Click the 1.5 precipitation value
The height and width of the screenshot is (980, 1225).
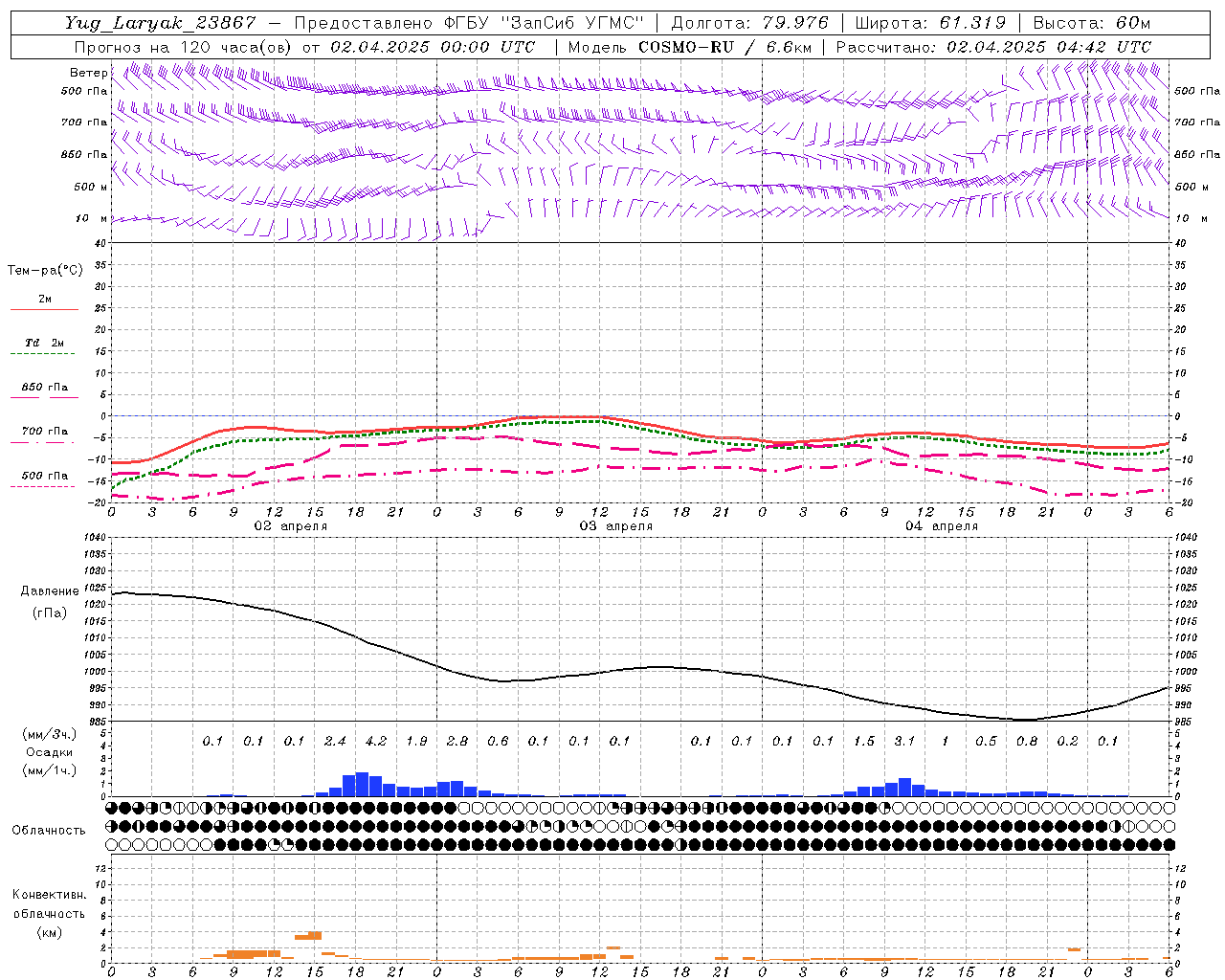click(864, 742)
